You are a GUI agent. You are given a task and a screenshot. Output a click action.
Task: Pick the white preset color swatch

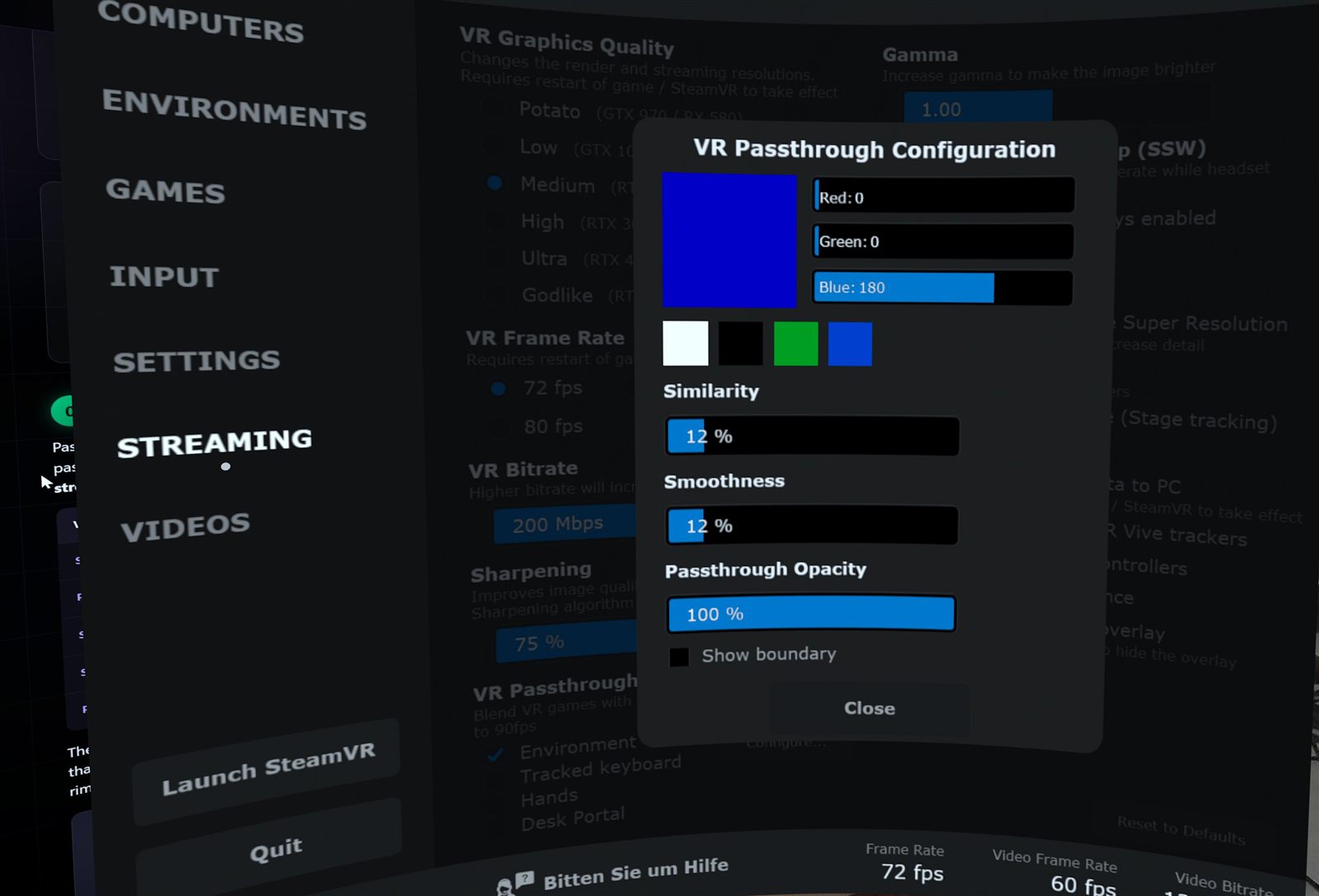pos(685,344)
